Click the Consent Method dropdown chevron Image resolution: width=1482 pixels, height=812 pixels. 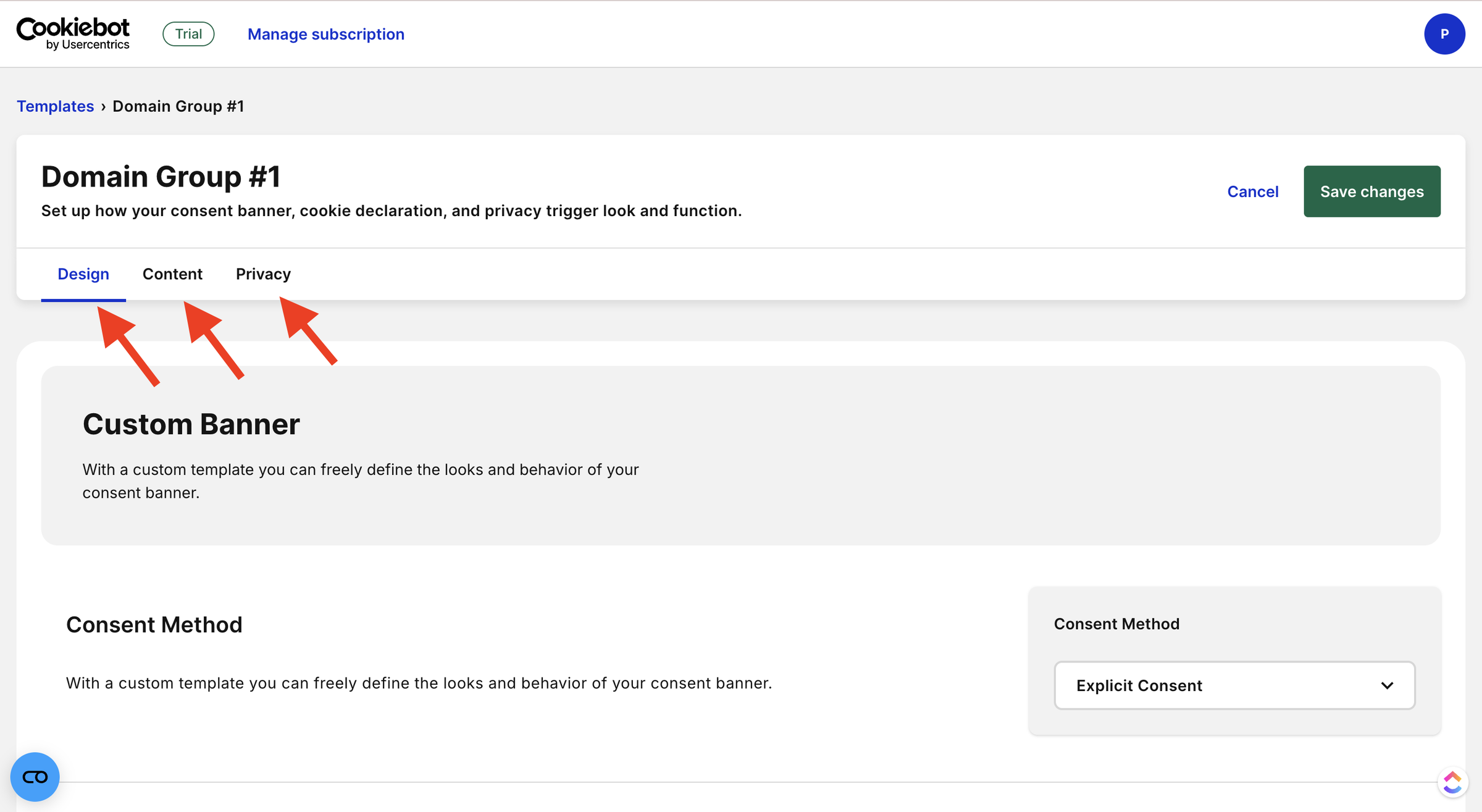(1387, 685)
